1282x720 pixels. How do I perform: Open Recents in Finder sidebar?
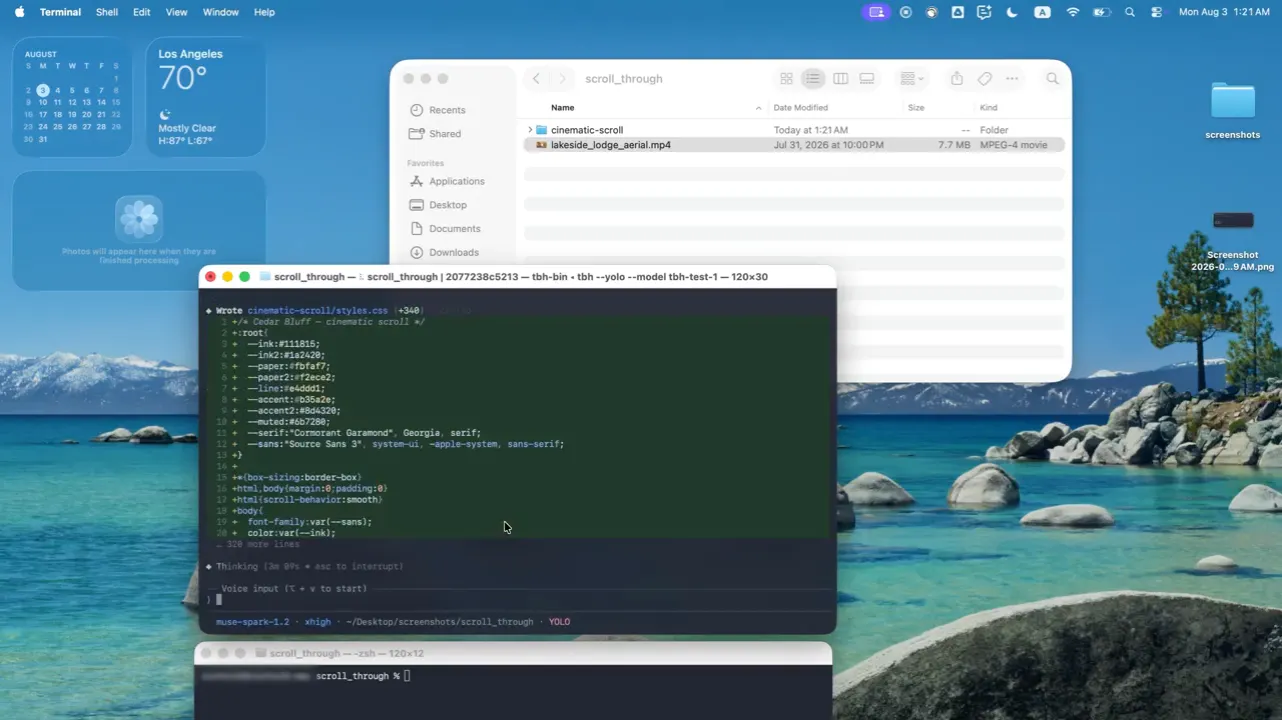[x=438, y=110]
